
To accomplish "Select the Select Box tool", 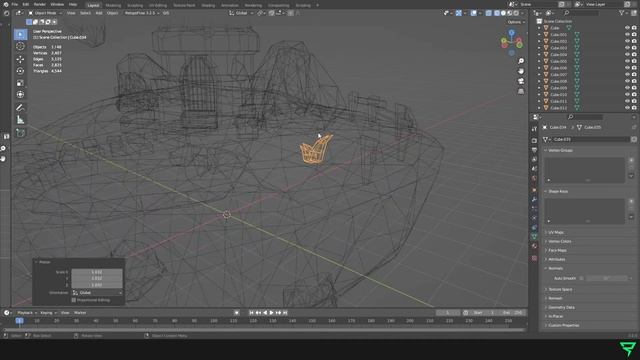I will pos(20,35).
